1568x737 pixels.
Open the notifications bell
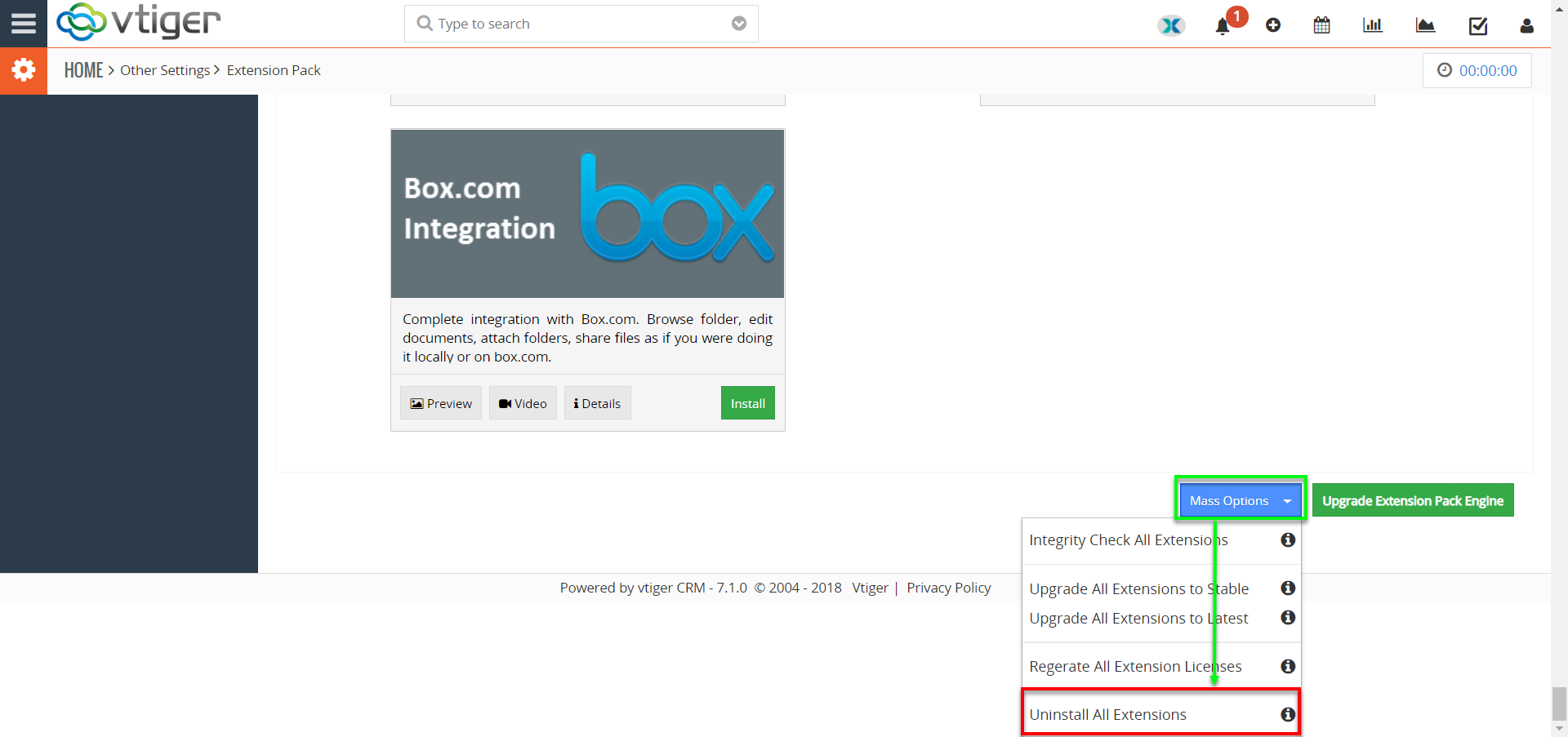[1223, 26]
